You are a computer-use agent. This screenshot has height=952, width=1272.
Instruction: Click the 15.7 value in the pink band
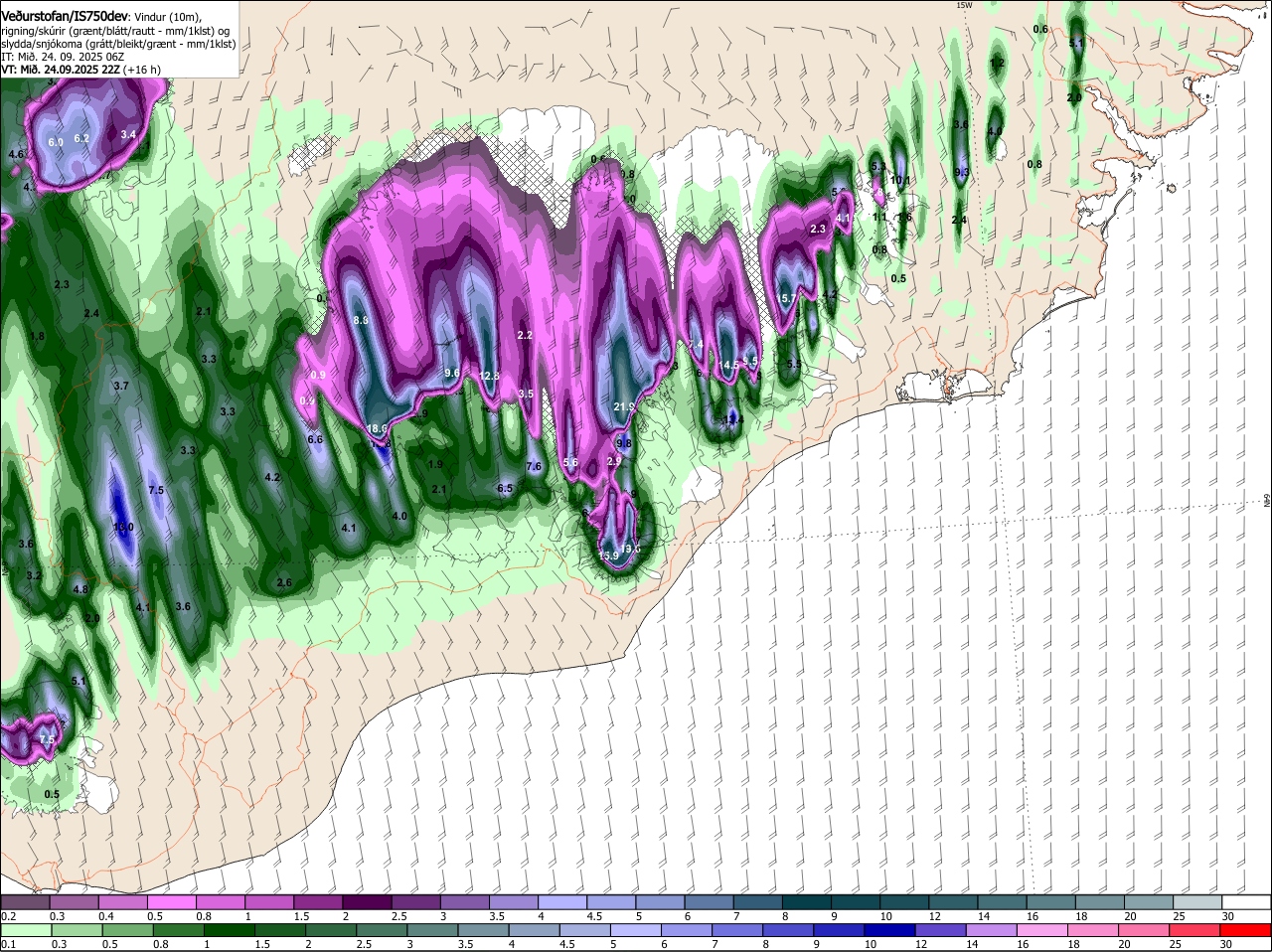tap(786, 298)
